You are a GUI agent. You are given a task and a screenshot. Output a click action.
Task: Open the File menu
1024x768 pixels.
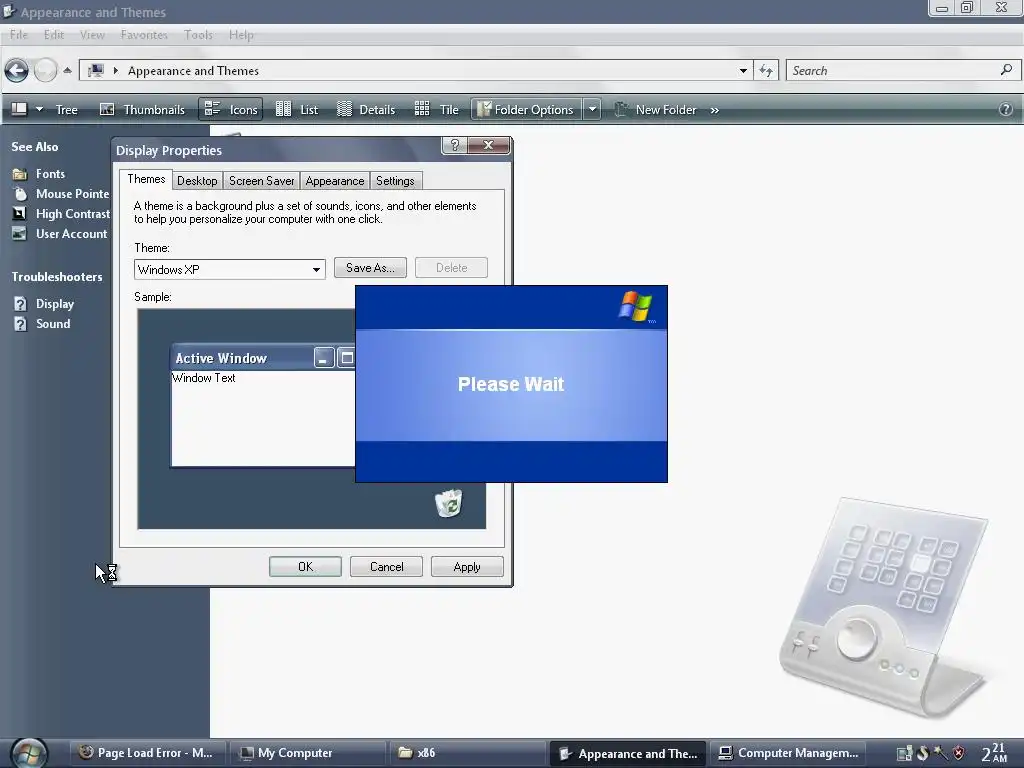(19, 35)
